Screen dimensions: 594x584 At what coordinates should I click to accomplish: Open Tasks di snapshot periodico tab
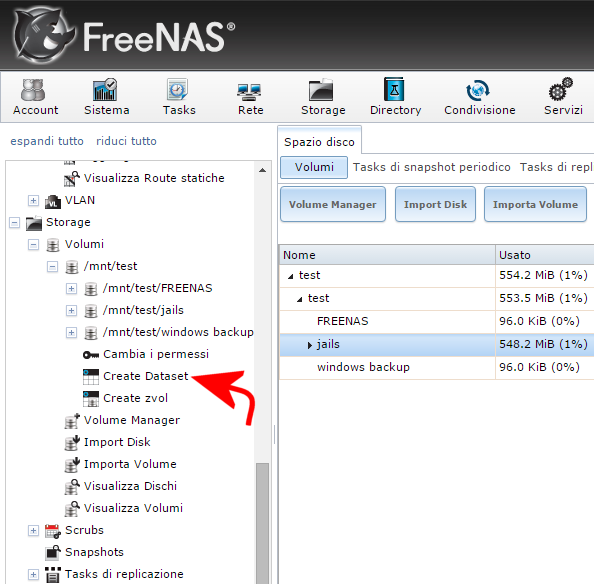(x=431, y=167)
